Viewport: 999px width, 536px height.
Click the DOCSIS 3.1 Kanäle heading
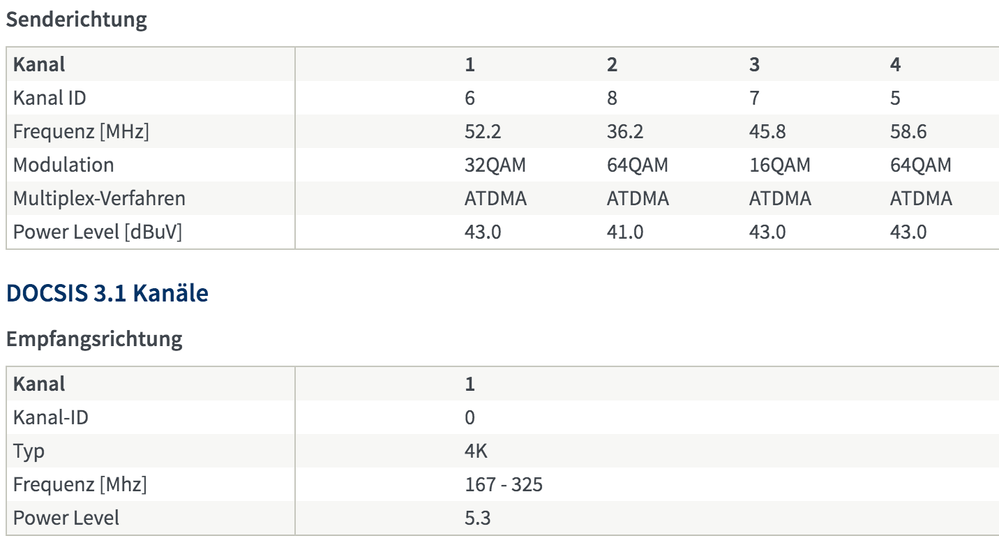point(107,294)
